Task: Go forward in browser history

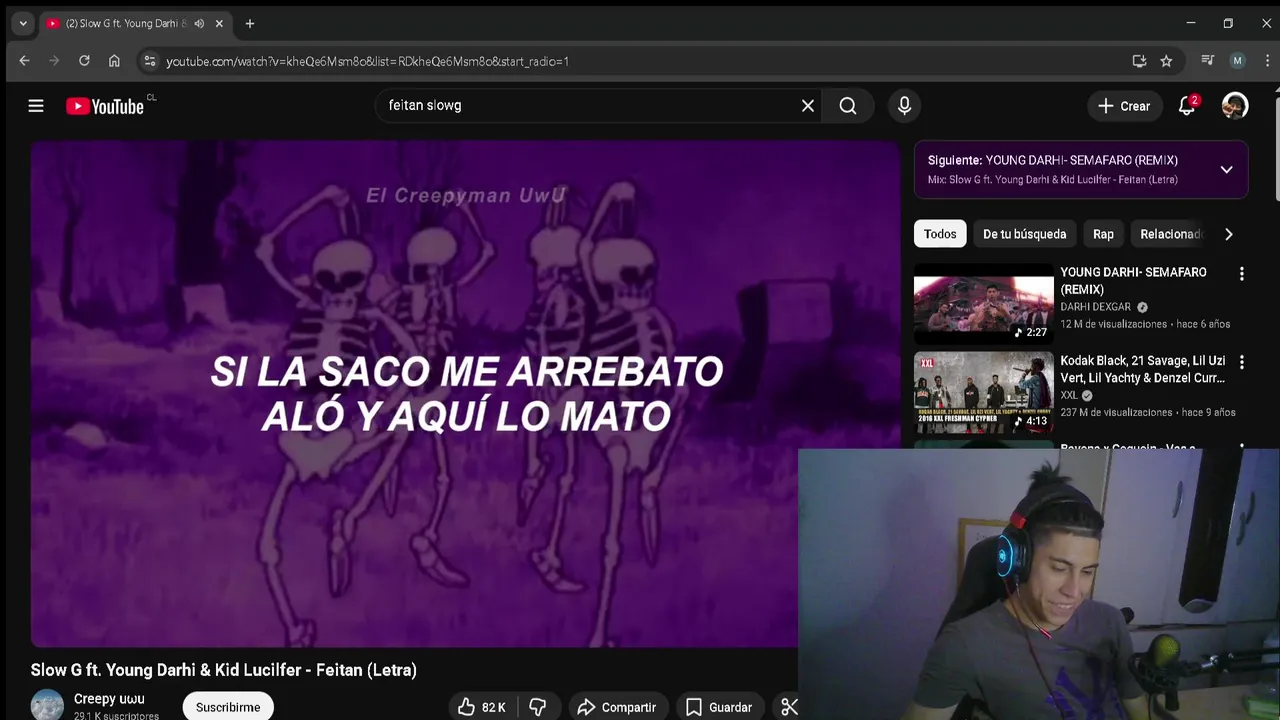Action: (x=54, y=61)
